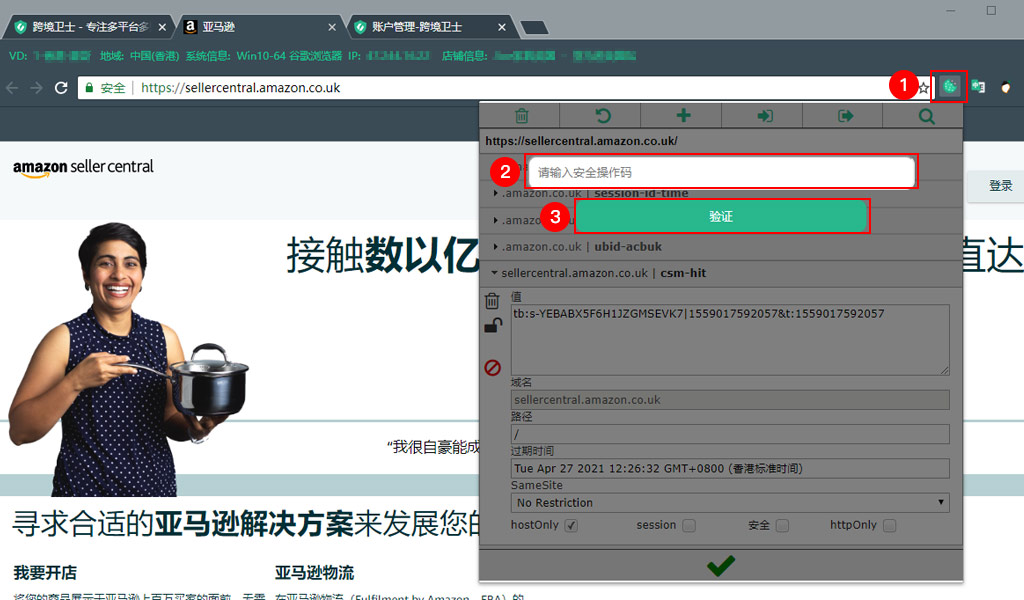Switch to the 账户管理-跨境卫士 tab
The image size is (1024, 600).
pyautogui.click(x=429, y=27)
